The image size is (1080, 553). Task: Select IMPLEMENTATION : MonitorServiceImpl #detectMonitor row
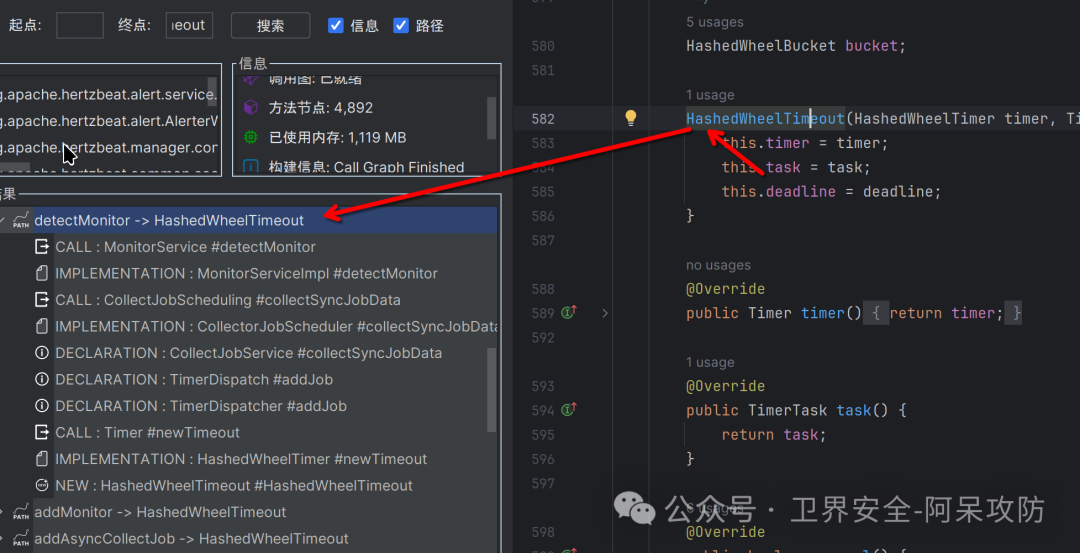point(248,273)
